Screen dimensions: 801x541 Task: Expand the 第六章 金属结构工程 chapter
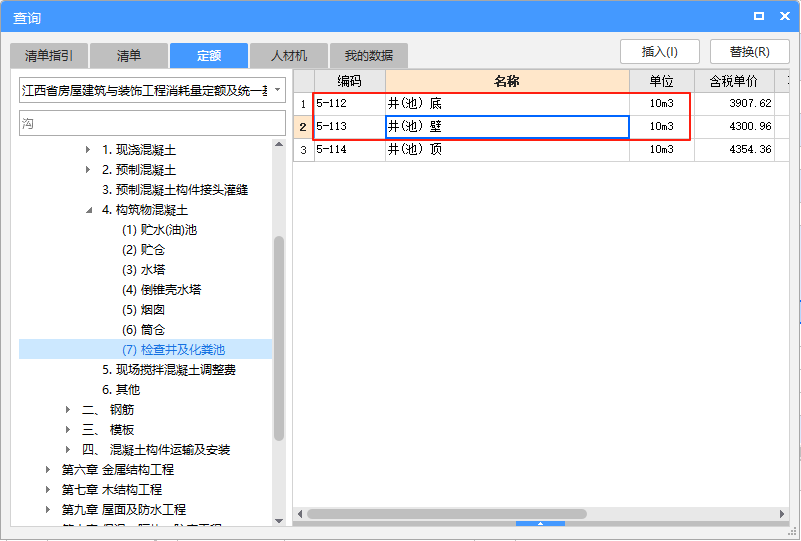coord(48,469)
